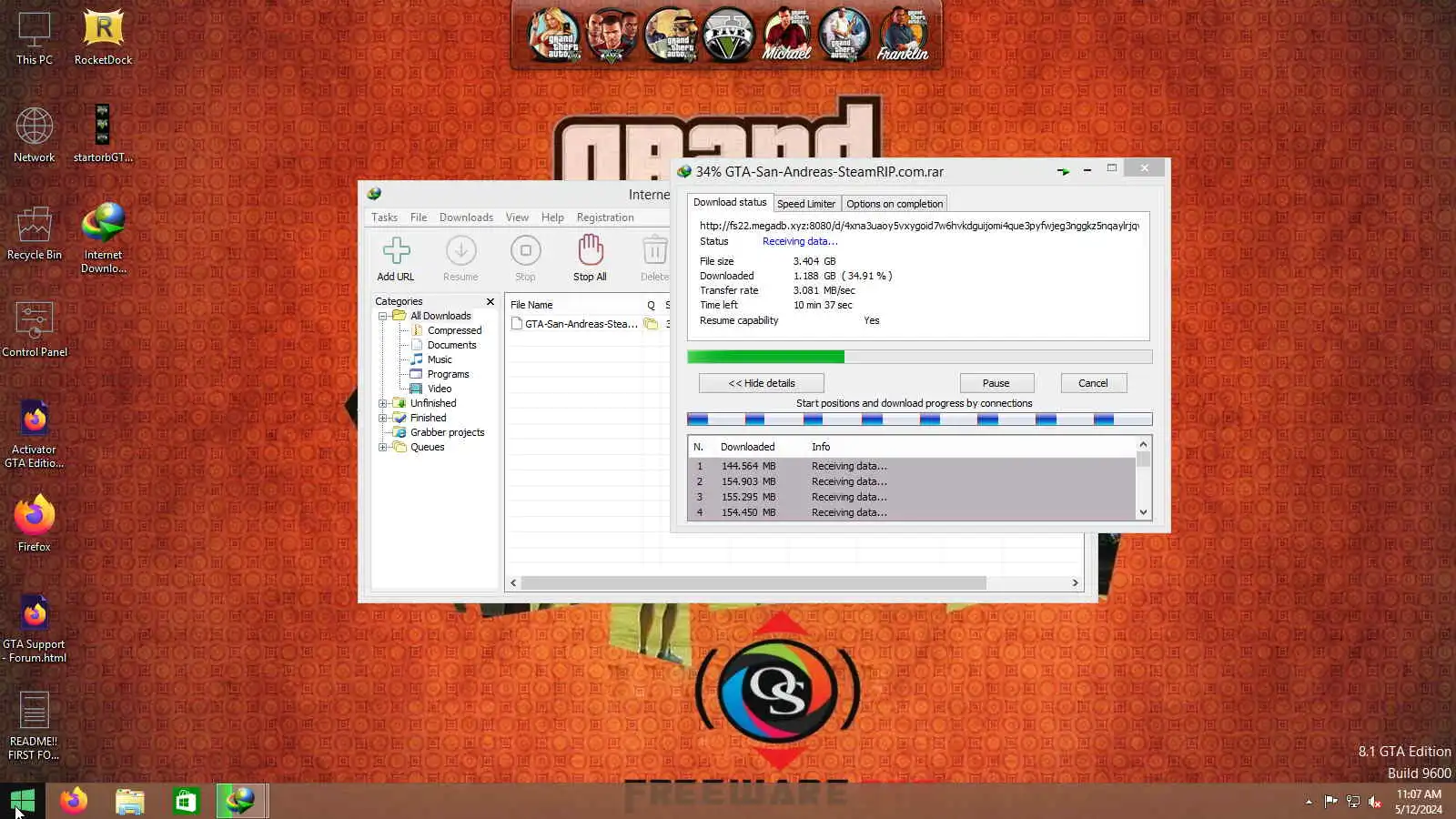
Task: Open the Tasks menu
Action: point(384,217)
